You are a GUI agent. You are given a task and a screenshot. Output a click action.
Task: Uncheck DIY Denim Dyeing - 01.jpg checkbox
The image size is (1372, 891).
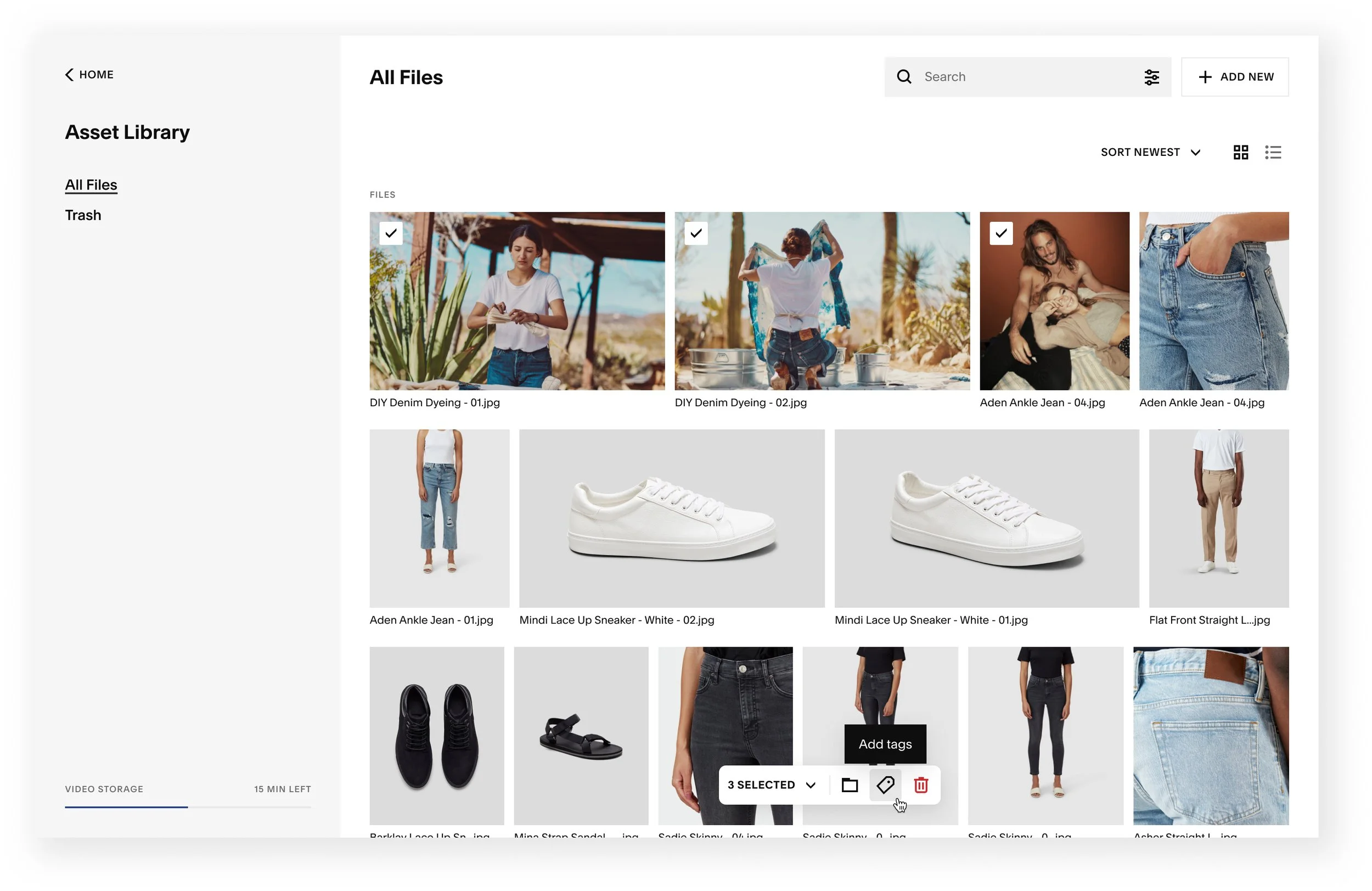(391, 233)
